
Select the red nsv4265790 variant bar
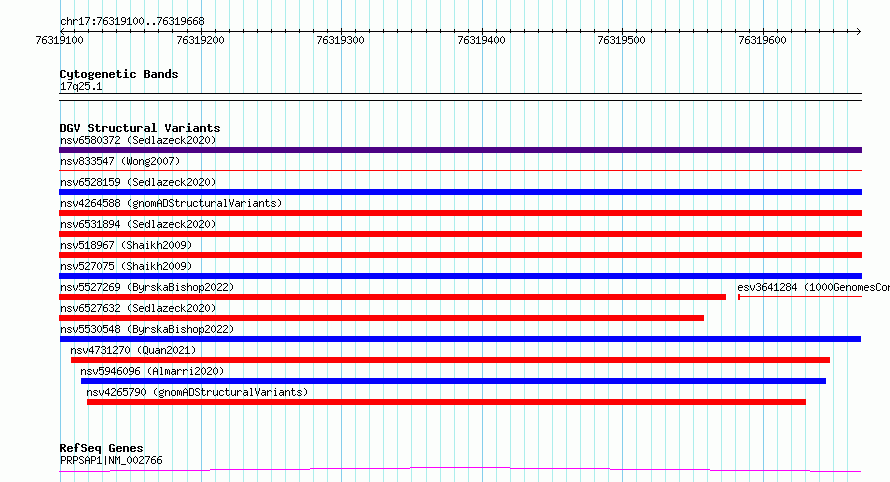[x=446, y=402]
